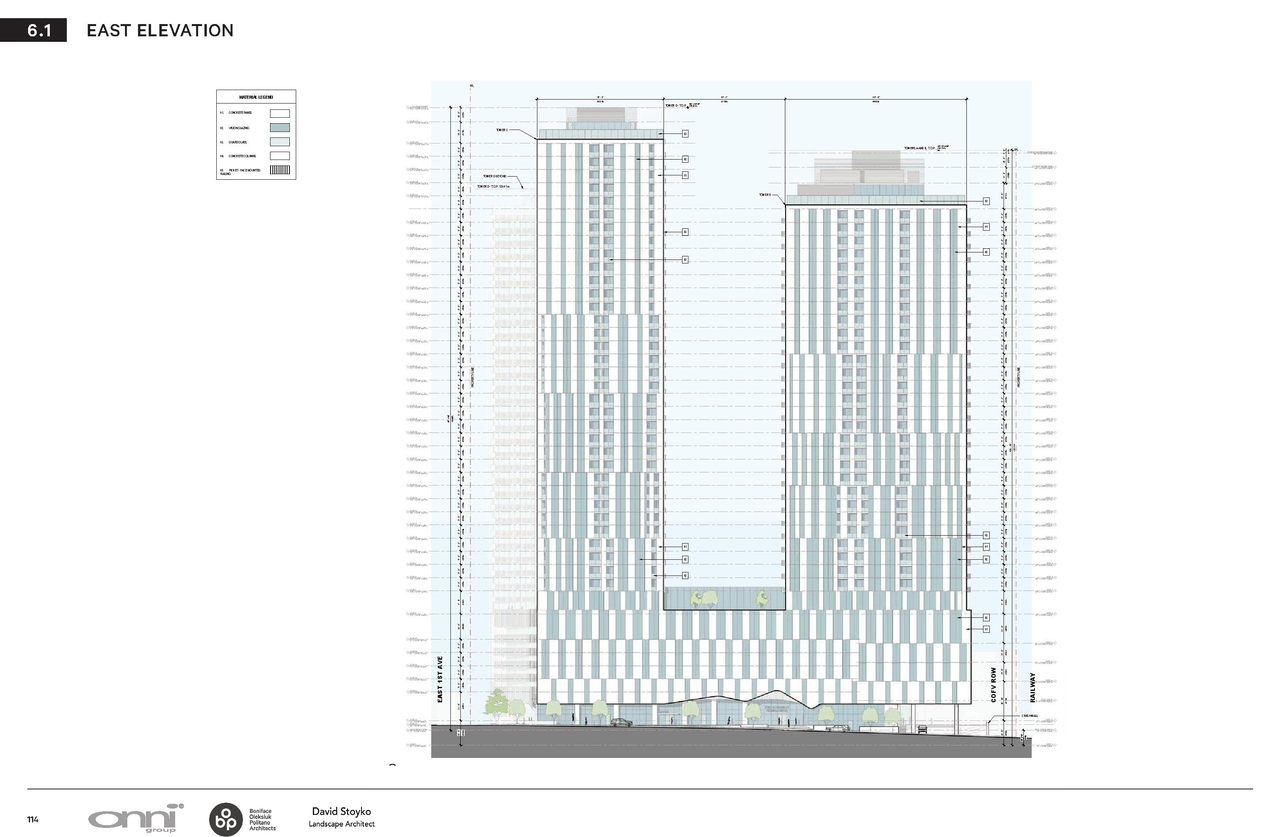Click the EAST ELEVATION heading
1280x837 pixels.
tap(160, 31)
